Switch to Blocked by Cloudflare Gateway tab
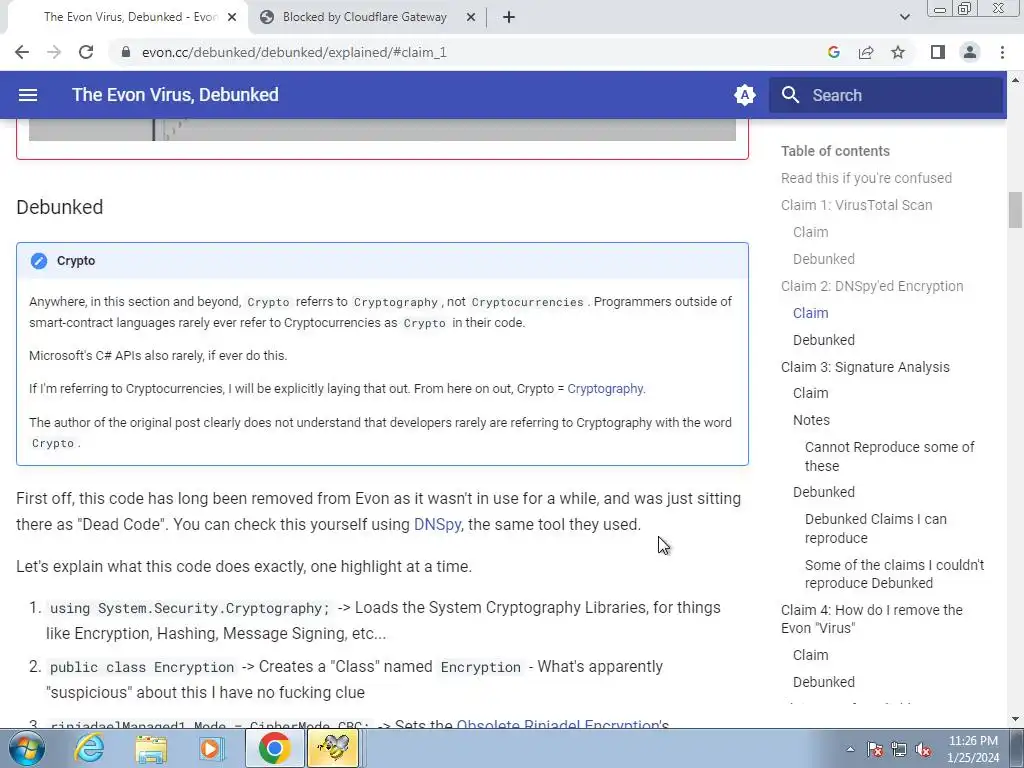Viewport: 1024px width, 768px height. click(364, 18)
